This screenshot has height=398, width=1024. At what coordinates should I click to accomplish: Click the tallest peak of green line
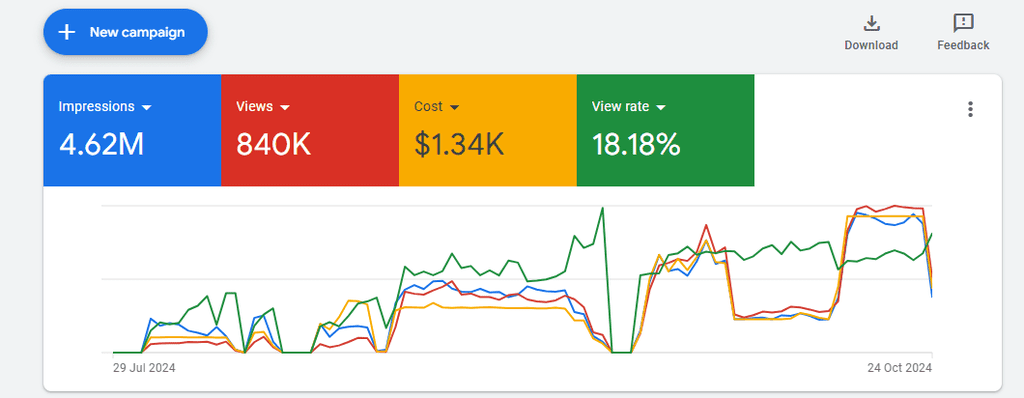pos(602,208)
